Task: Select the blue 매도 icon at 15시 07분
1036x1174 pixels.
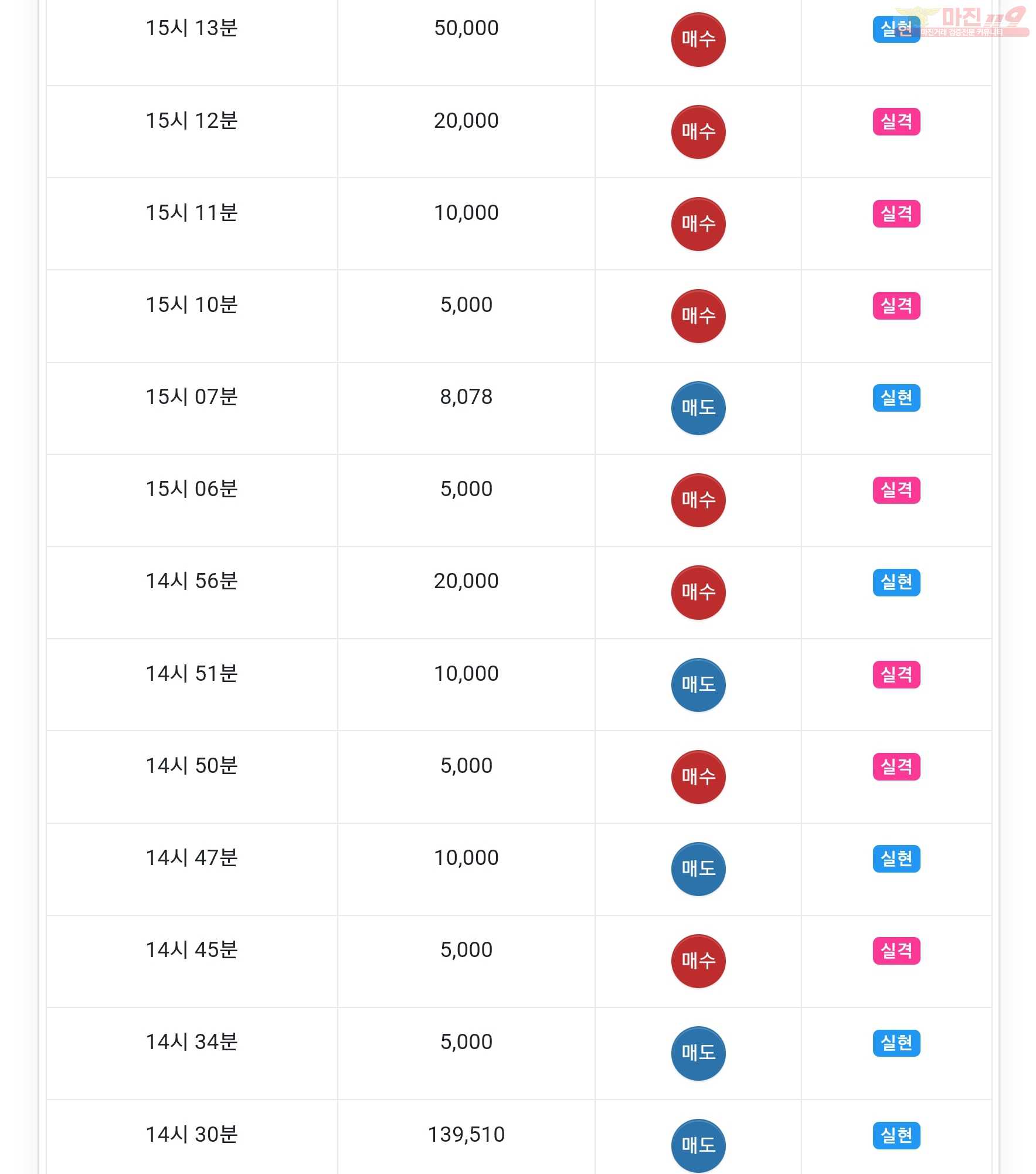Action: coord(698,408)
